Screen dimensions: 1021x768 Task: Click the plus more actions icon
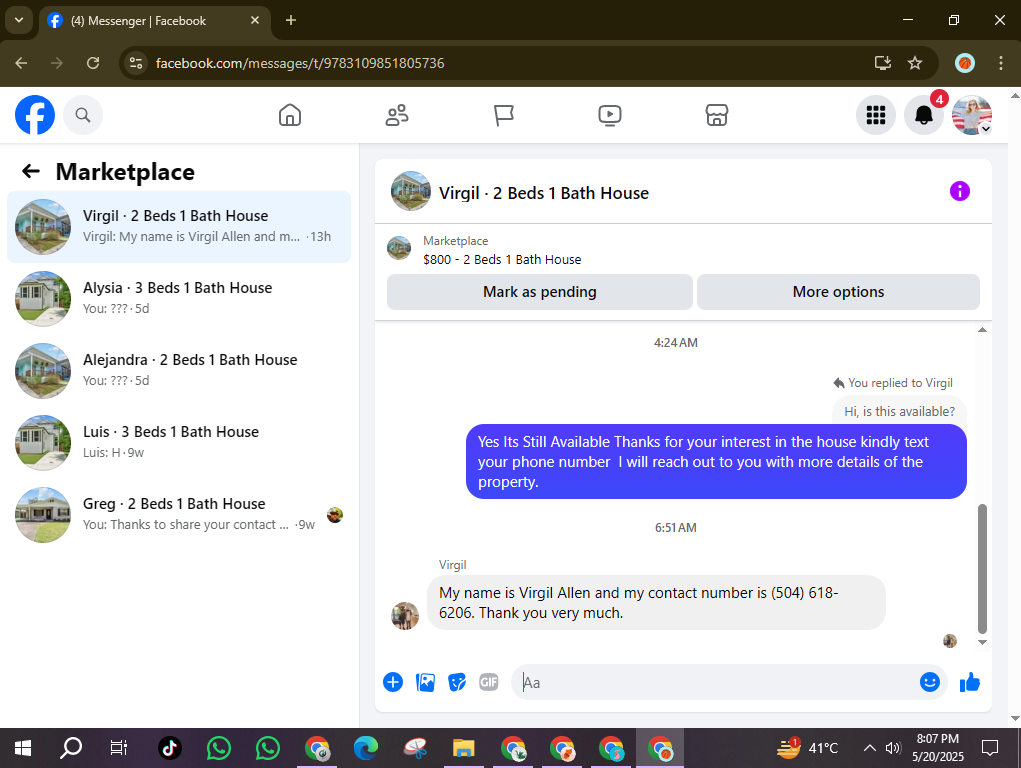click(393, 682)
